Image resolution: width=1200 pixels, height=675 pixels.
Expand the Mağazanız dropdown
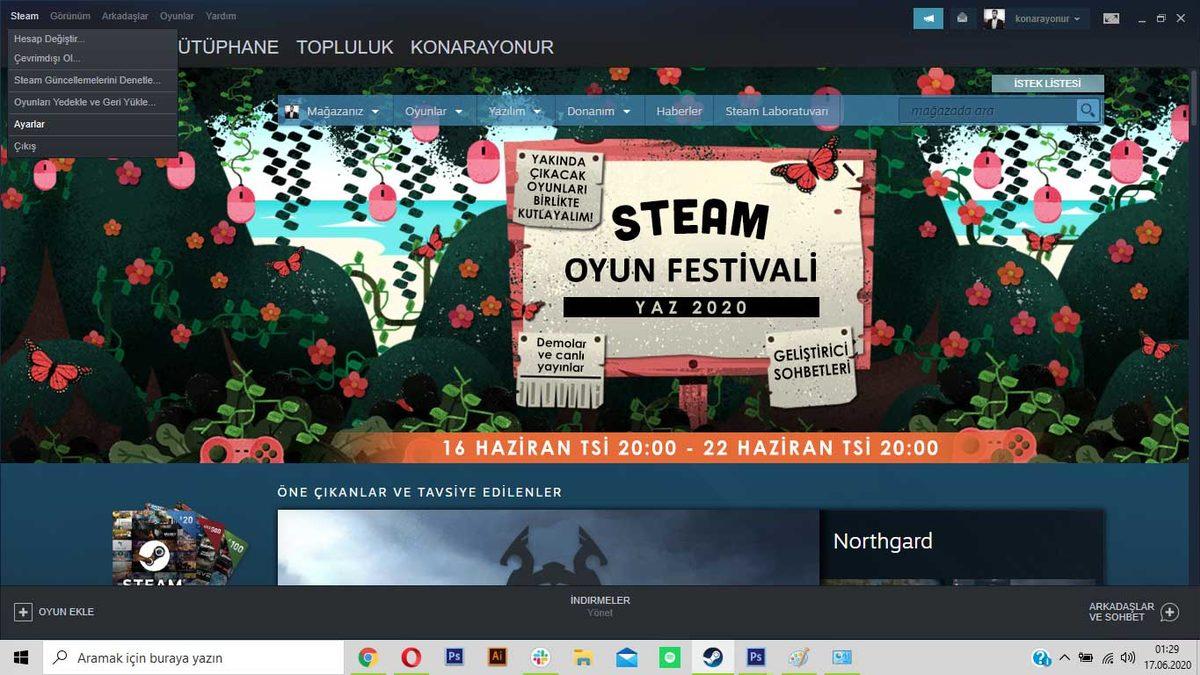[x=337, y=110]
